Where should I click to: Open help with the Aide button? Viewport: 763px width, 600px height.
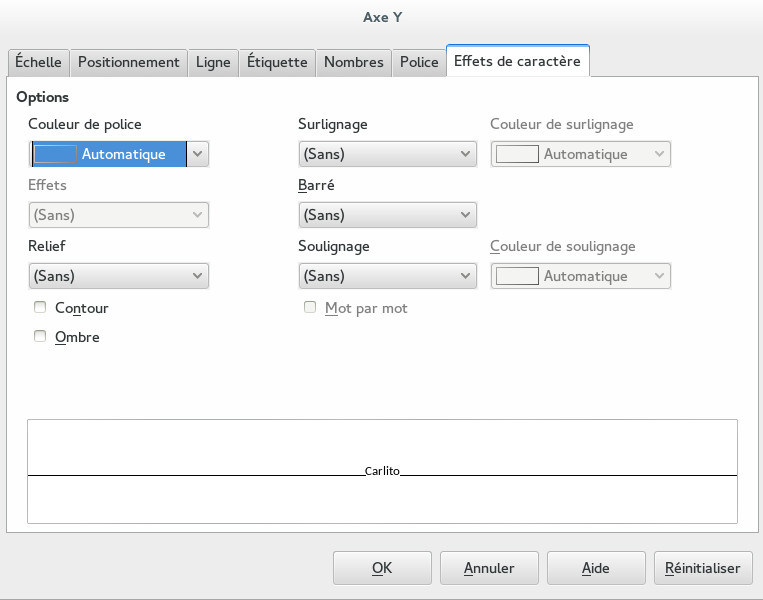(596, 568)
